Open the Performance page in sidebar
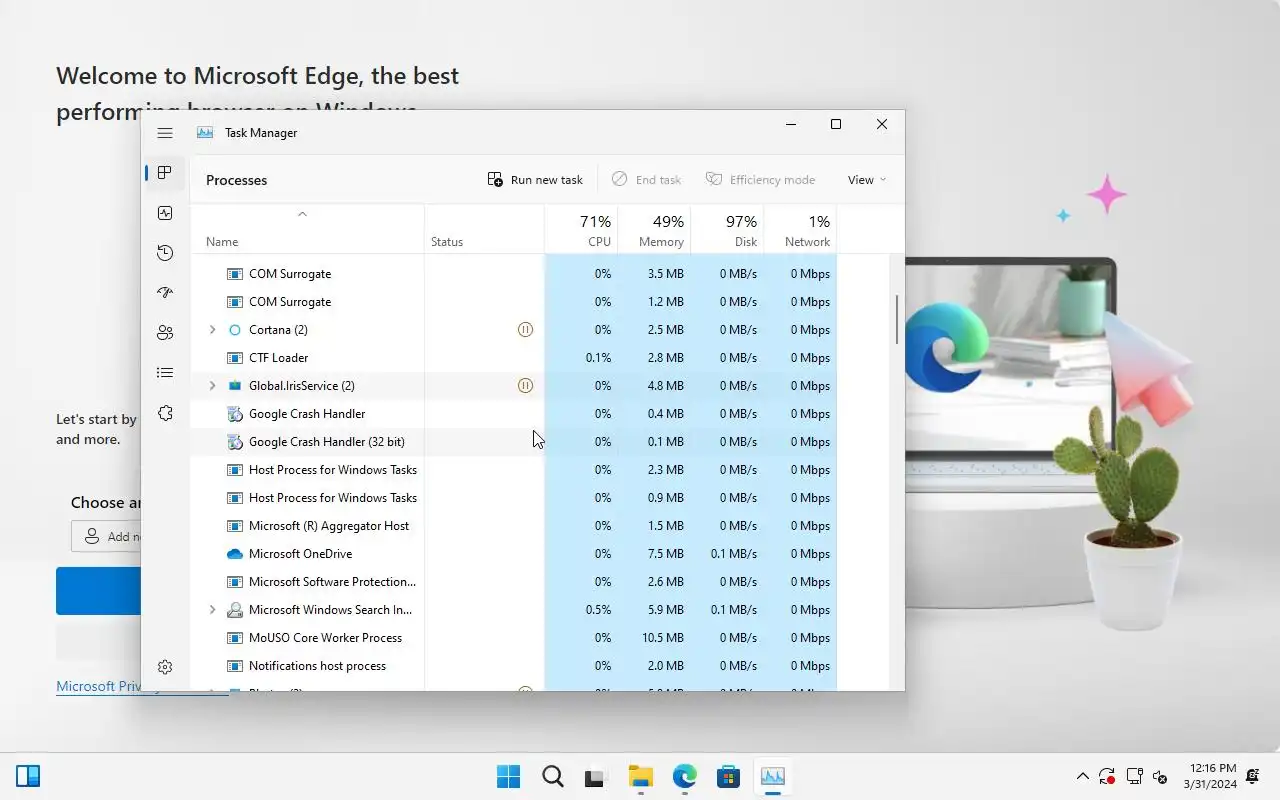Image resolution: width=1280 pixels, height=800 pixels. [165, 213]
